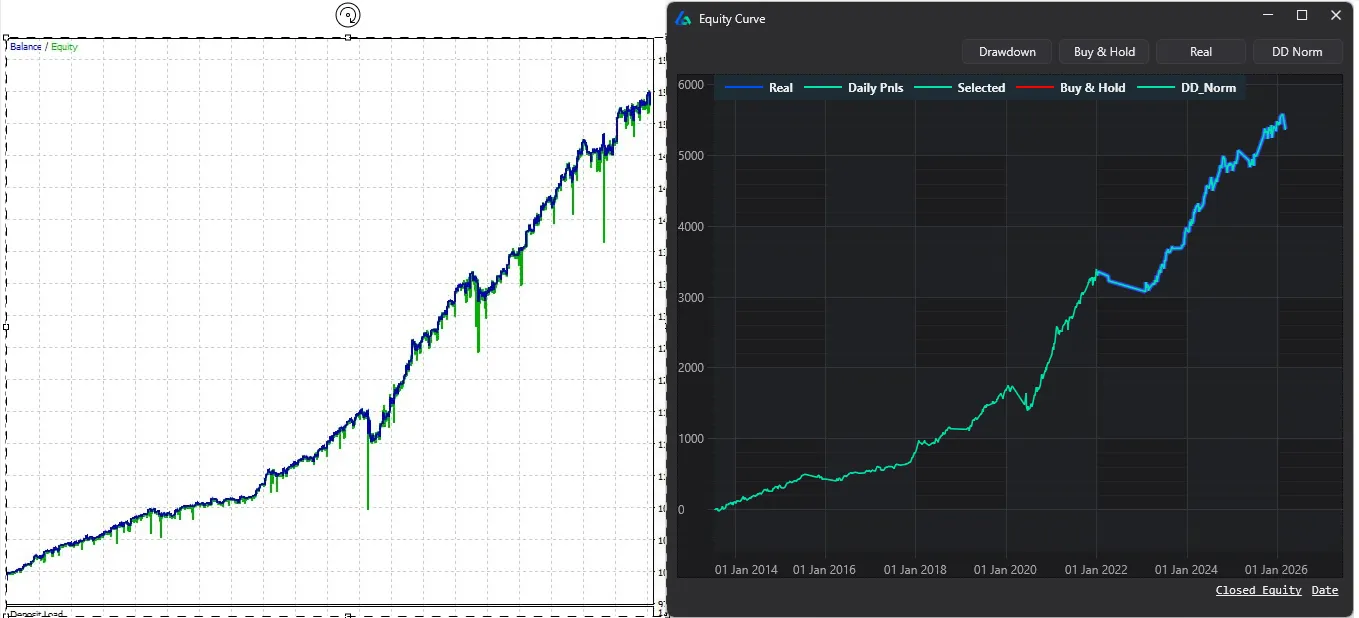This screenshot has height=618, width=1359.
Task: Click the Real view button
Action: (1200, 51)
